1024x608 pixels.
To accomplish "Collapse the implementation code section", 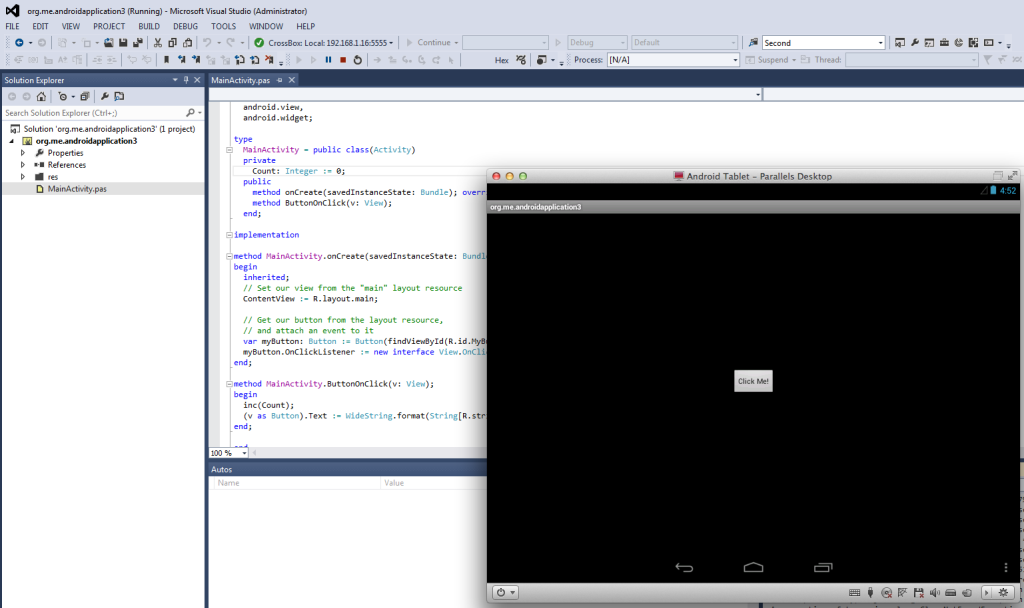I will [229, 235].
